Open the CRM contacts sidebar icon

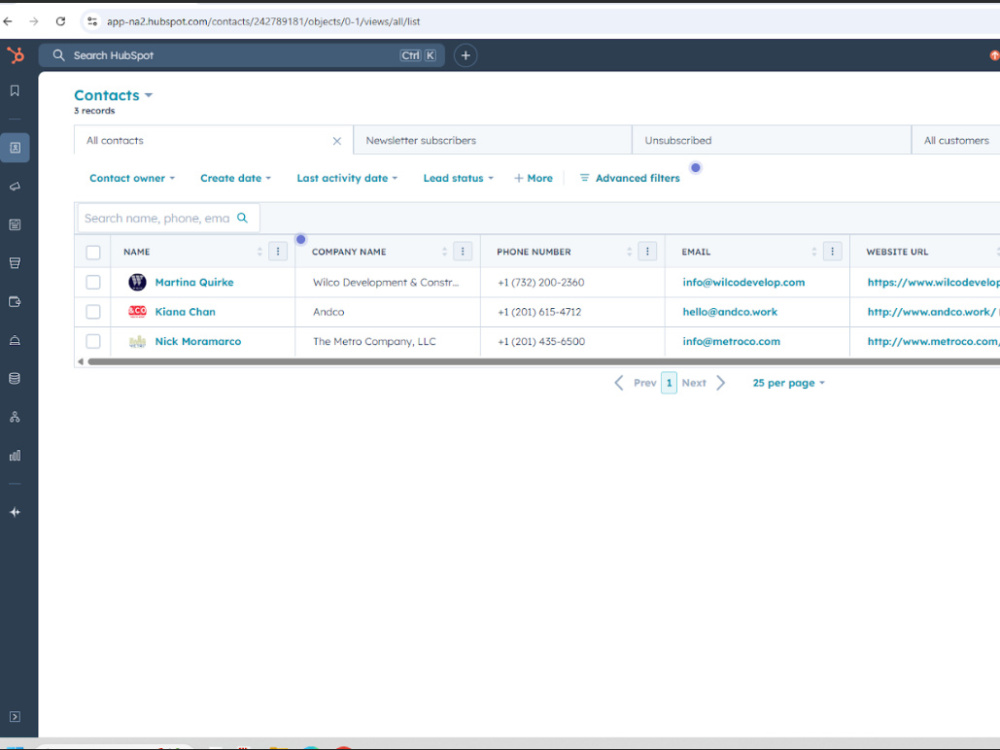click(15, 148)
